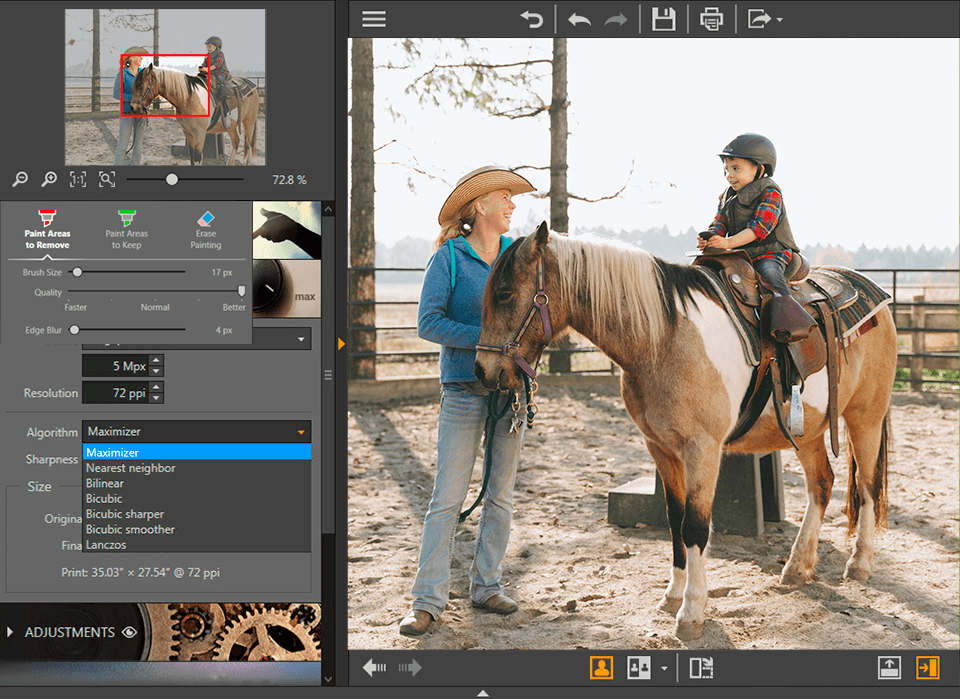960x699 pixels.
Task: Click the Print icon
Action: (x=712, y=18)
